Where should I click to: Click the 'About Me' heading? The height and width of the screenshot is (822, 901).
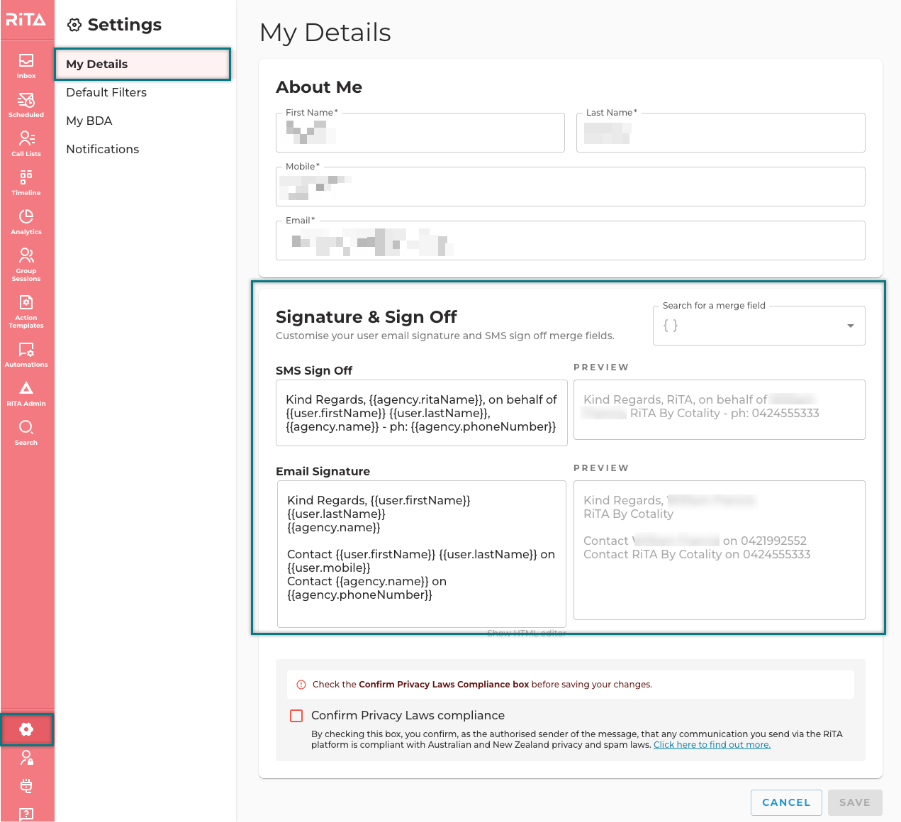point(319,87)
